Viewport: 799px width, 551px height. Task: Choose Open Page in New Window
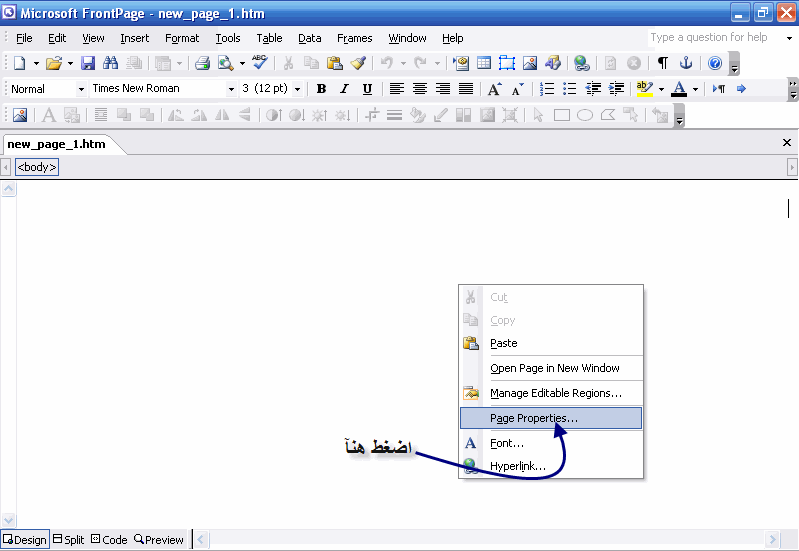click(551, 368)
